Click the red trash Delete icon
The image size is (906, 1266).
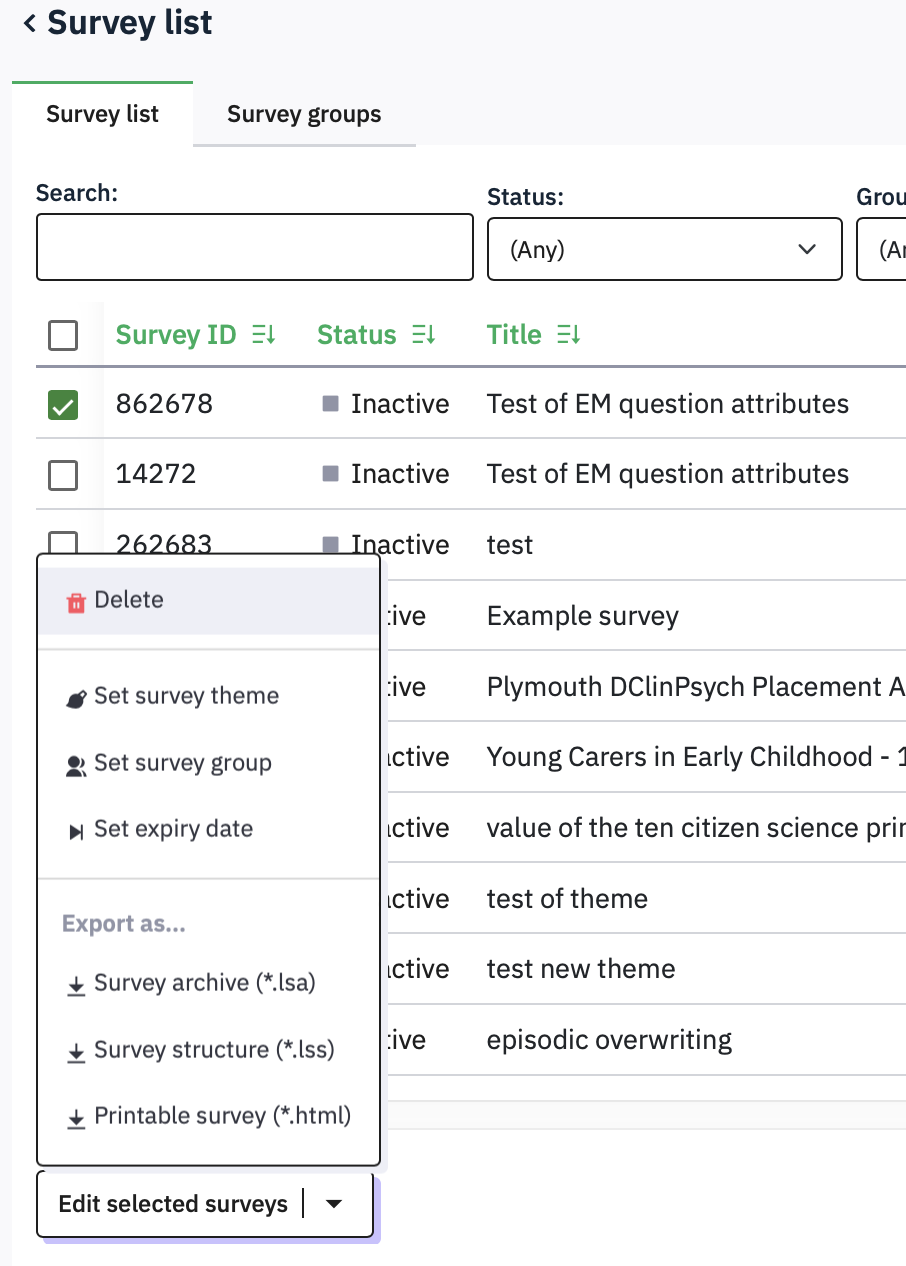pos(76,602)
